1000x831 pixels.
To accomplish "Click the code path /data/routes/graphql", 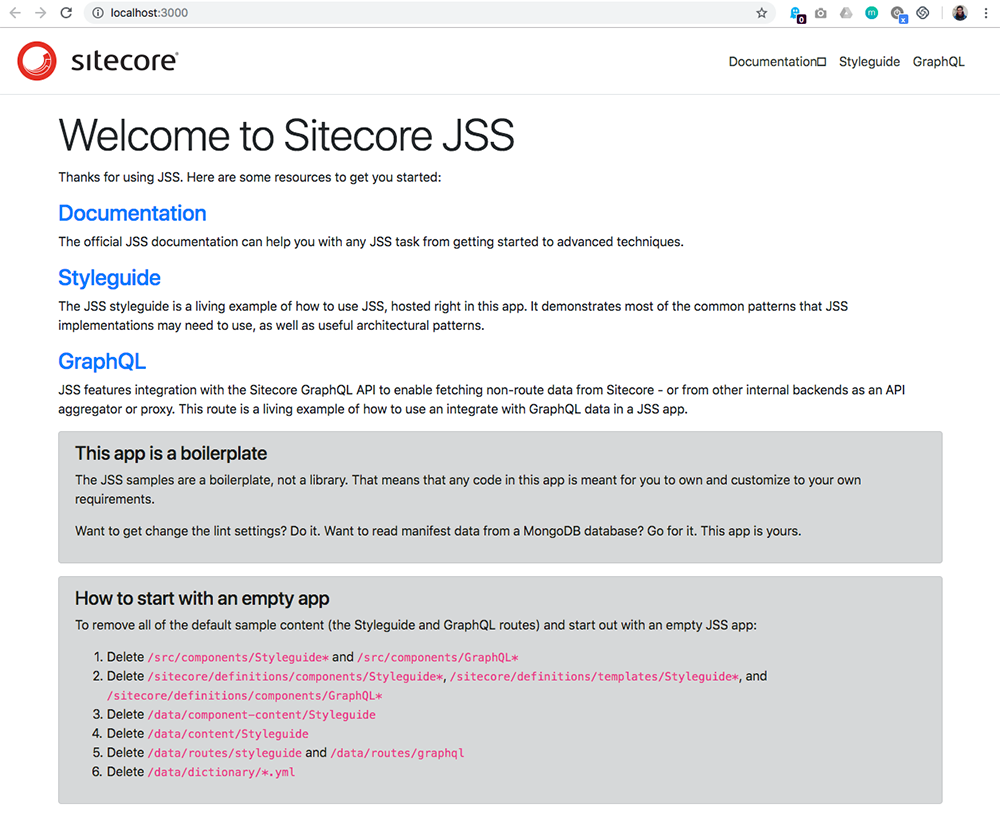I will [x=397, y=753].
